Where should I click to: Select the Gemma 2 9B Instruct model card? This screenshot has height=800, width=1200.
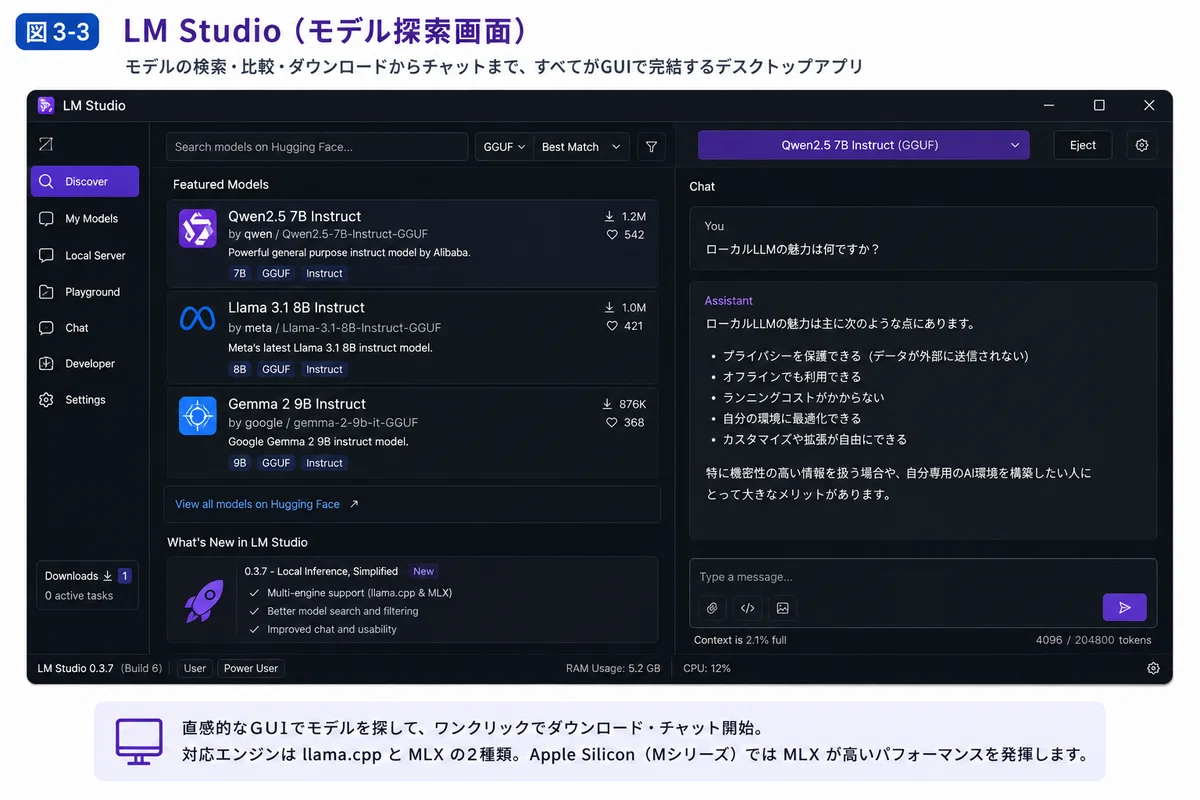[412, 432]
